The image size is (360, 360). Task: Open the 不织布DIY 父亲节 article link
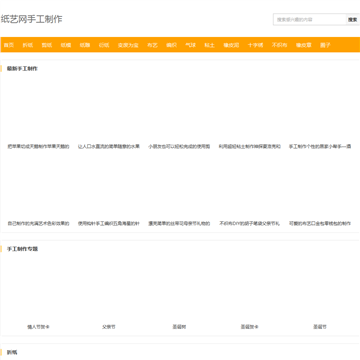pyautogui.click(x=249, y=224)
